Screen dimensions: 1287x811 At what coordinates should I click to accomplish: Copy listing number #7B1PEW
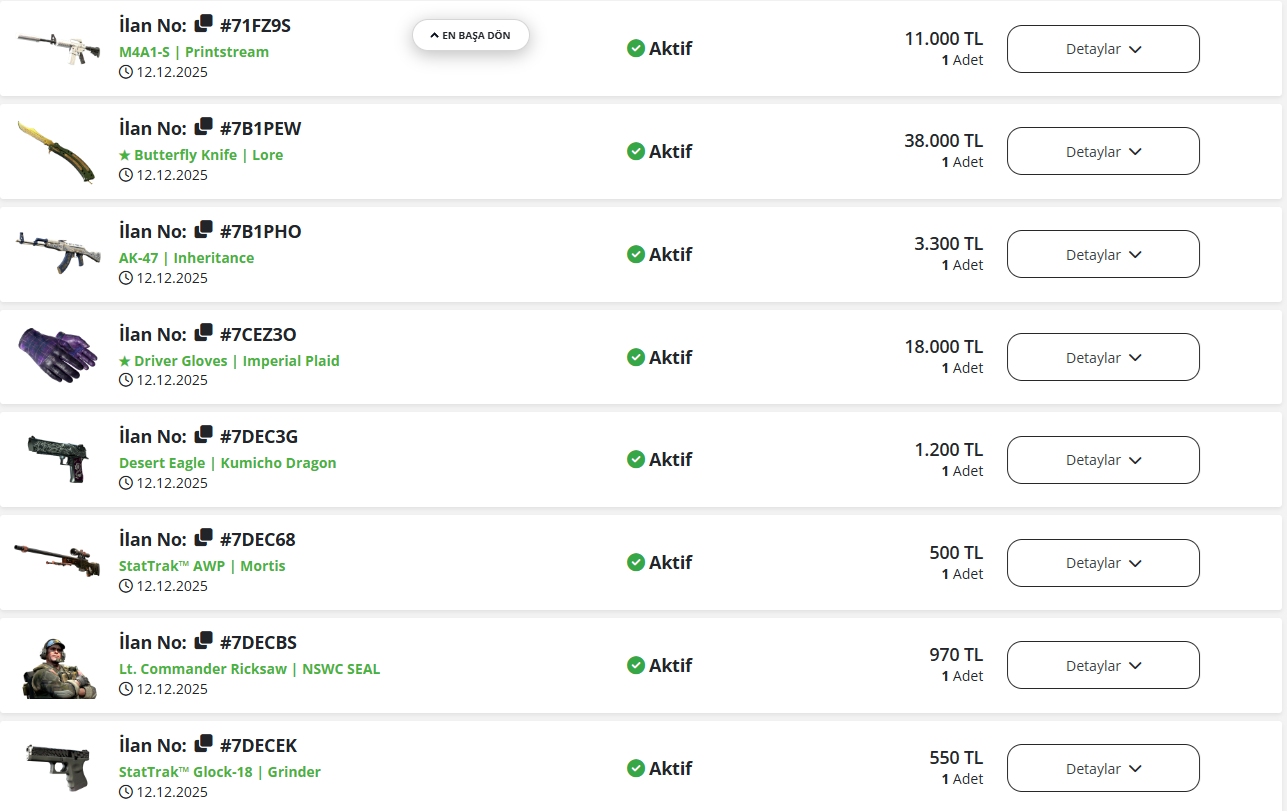(x=204, y=128)
